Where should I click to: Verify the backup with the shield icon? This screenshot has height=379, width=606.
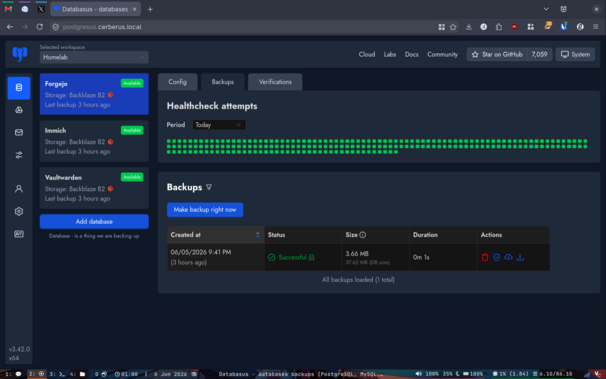[497, 257]
